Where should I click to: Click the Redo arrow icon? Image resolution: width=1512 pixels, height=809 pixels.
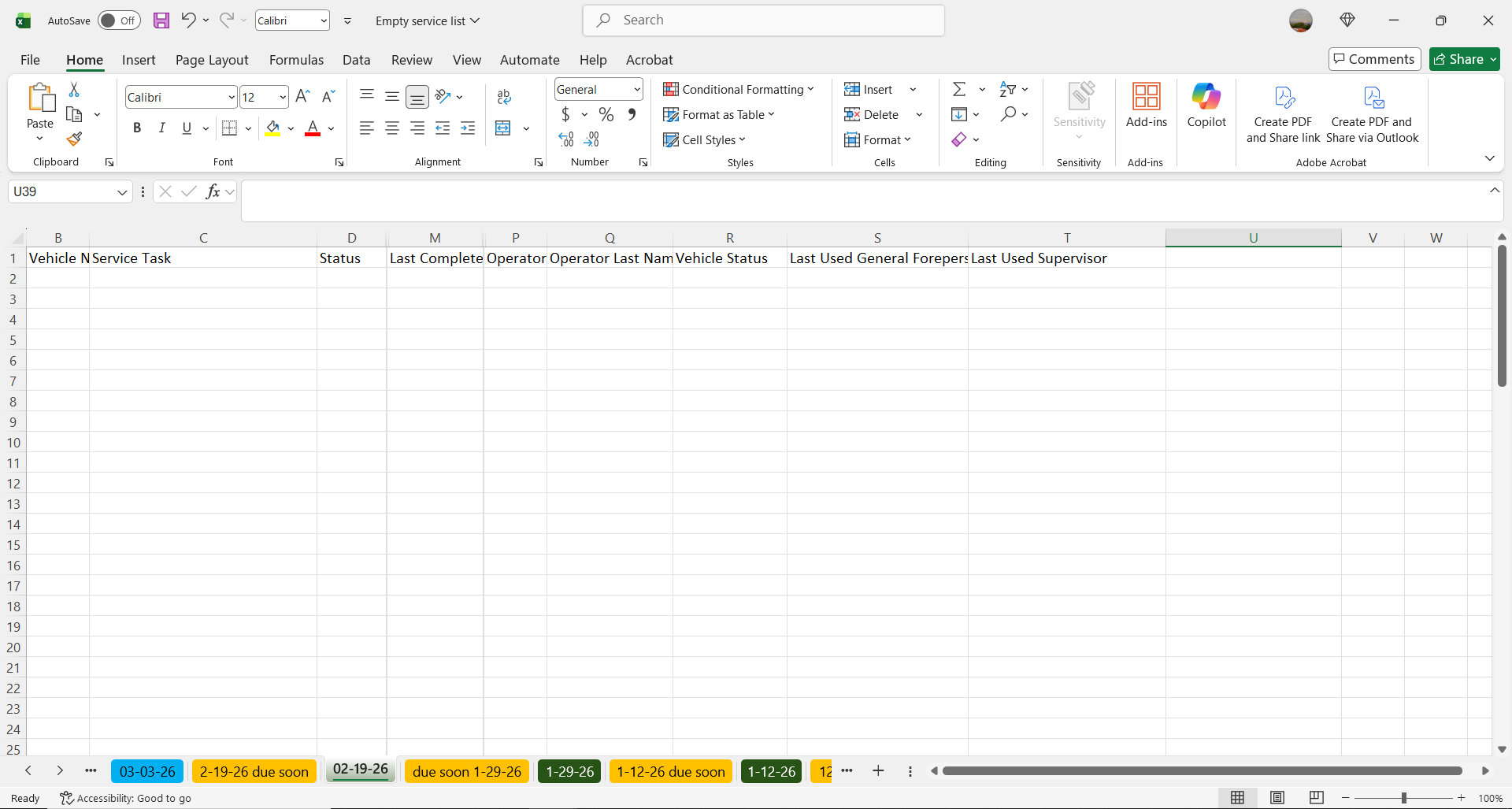[x=227, y=20]
